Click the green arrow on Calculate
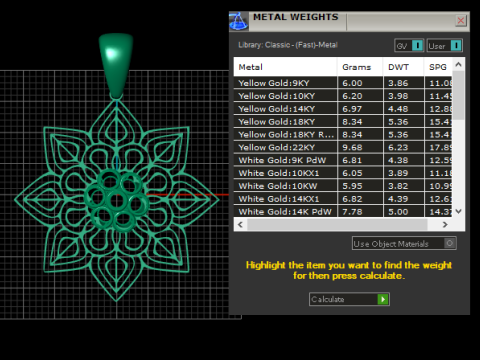 pos(383,299)
